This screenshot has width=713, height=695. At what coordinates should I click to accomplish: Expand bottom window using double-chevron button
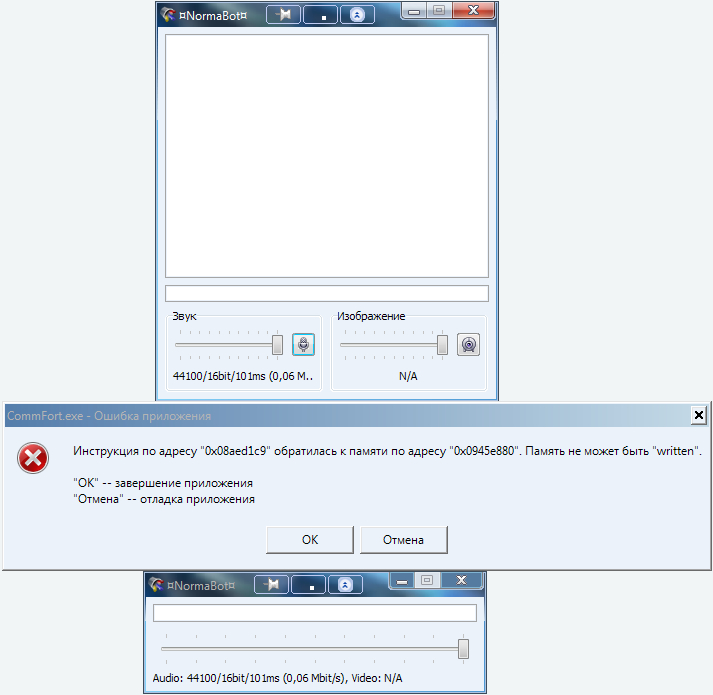coord(345,584)
